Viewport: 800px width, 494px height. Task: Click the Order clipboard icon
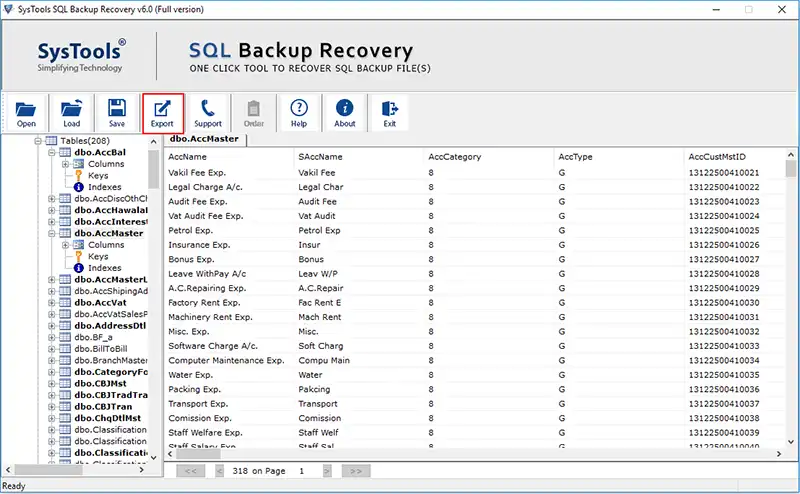point(254,108)
